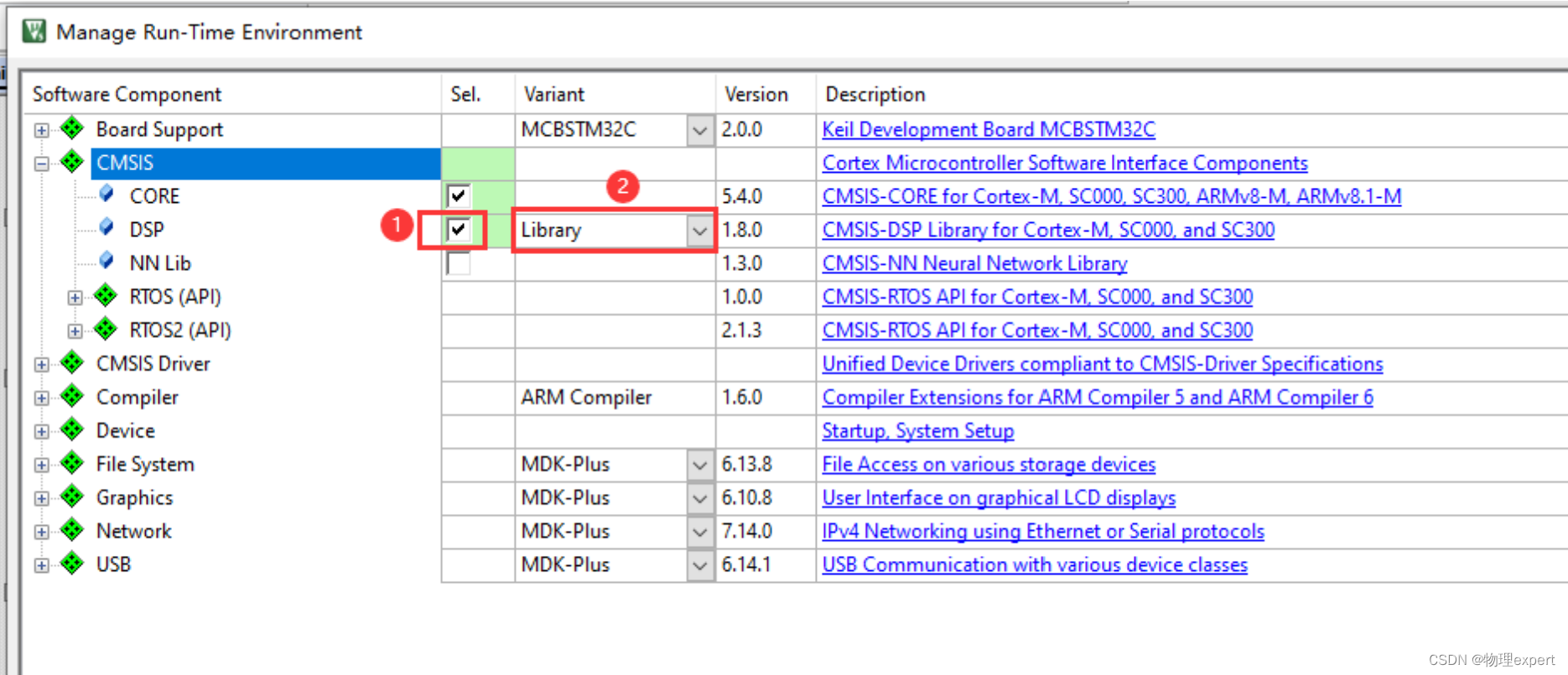The height and width of the screenshot is (675, 1568).
Task: Expand the RTOS2 (API) tree node
Action: [75, 331]
